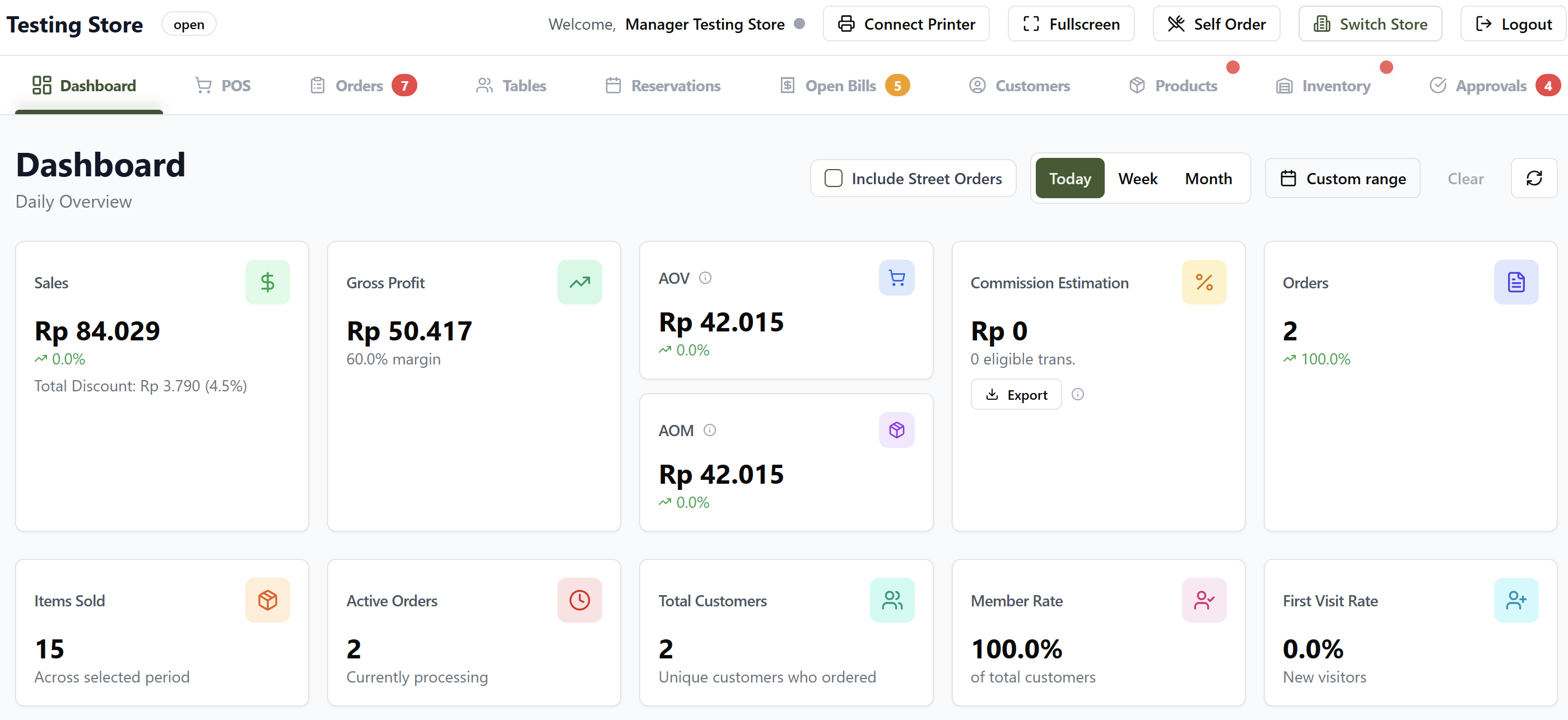The image size is (1568, 720).
Task: Click the AOM info icon
Action: 709,430
